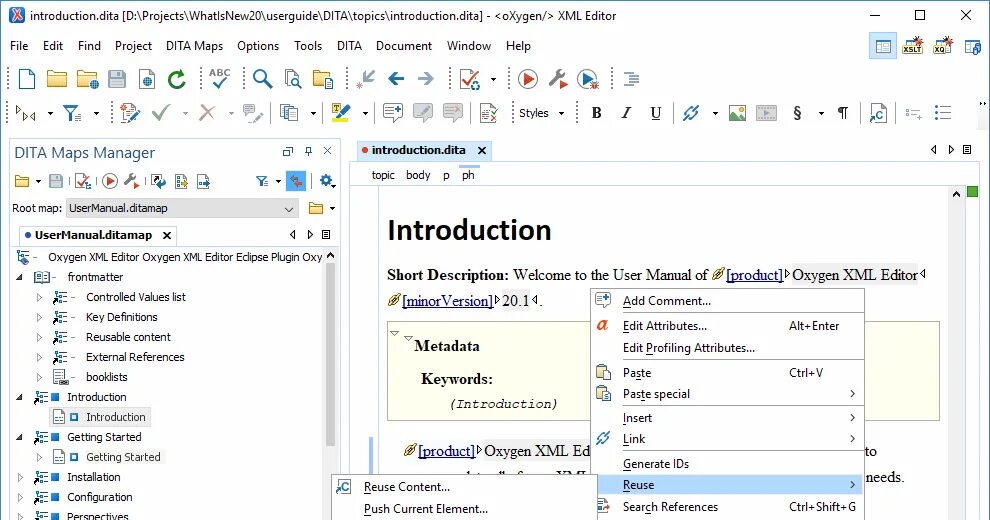This screenshot has width=990, height=520.
Task: Open XSLT debugger perspective icon
Action: pyautogui.click(x=912, y=46)
